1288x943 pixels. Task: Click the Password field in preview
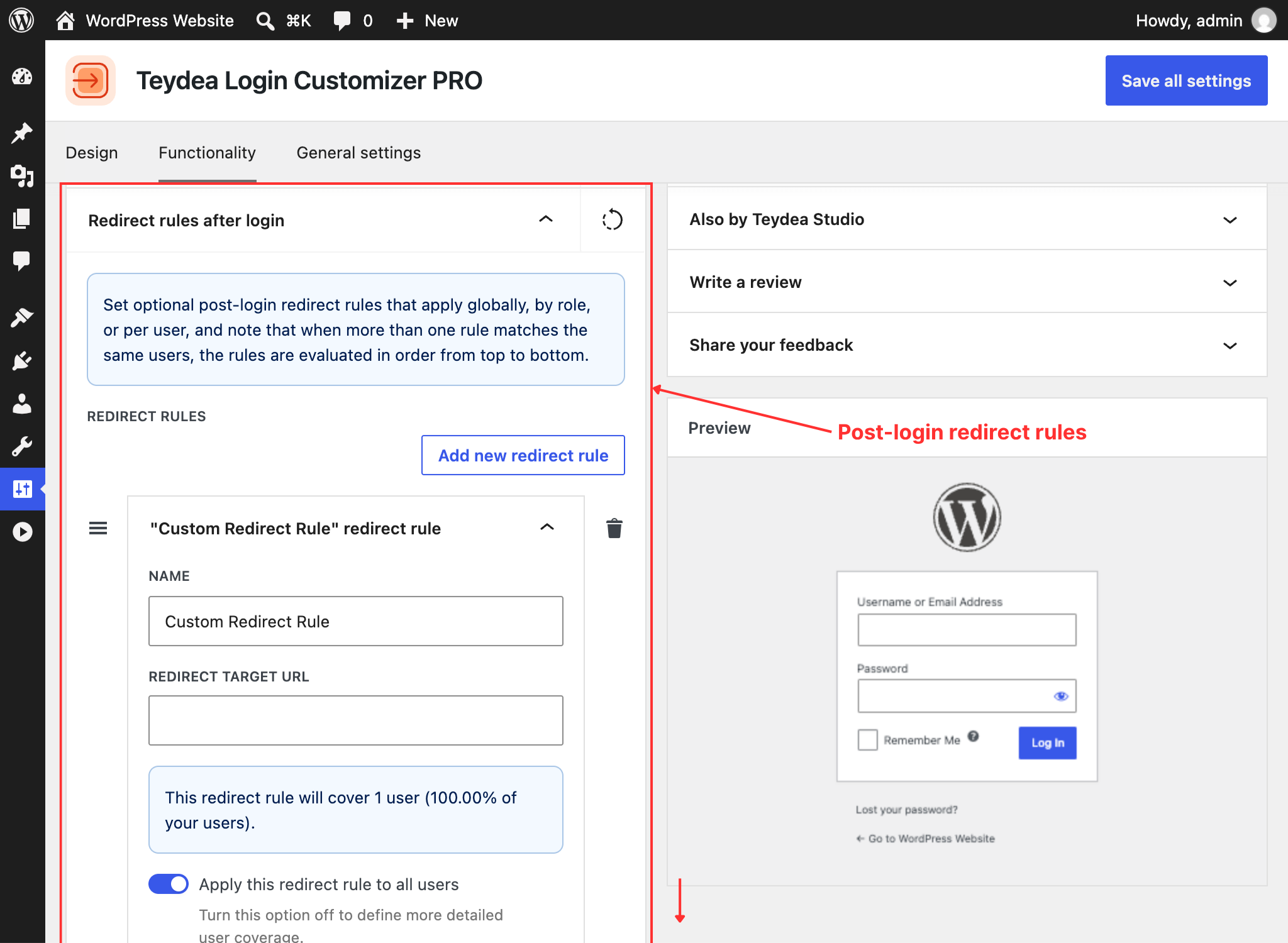967,696
